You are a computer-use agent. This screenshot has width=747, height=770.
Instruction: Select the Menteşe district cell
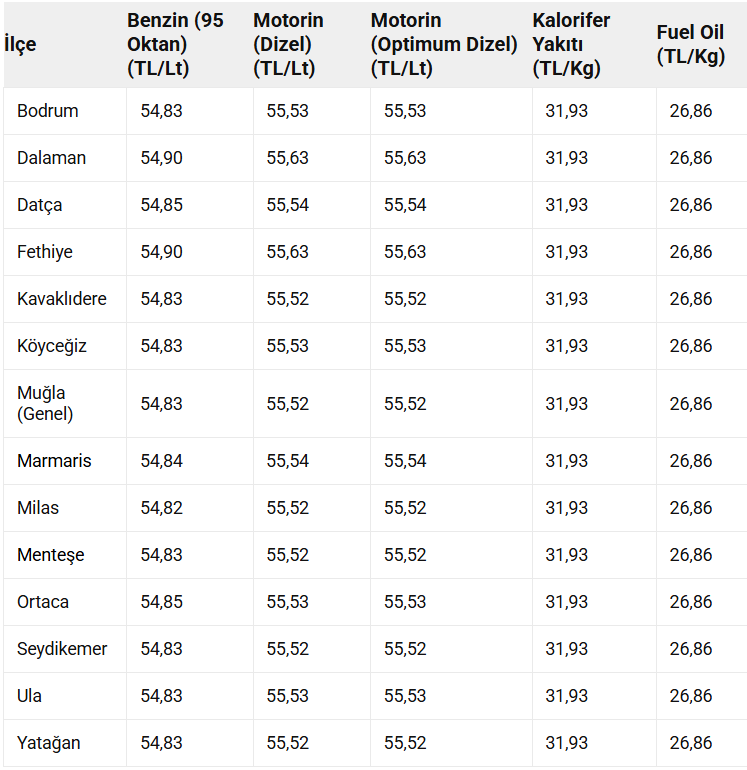pos(51,555)
